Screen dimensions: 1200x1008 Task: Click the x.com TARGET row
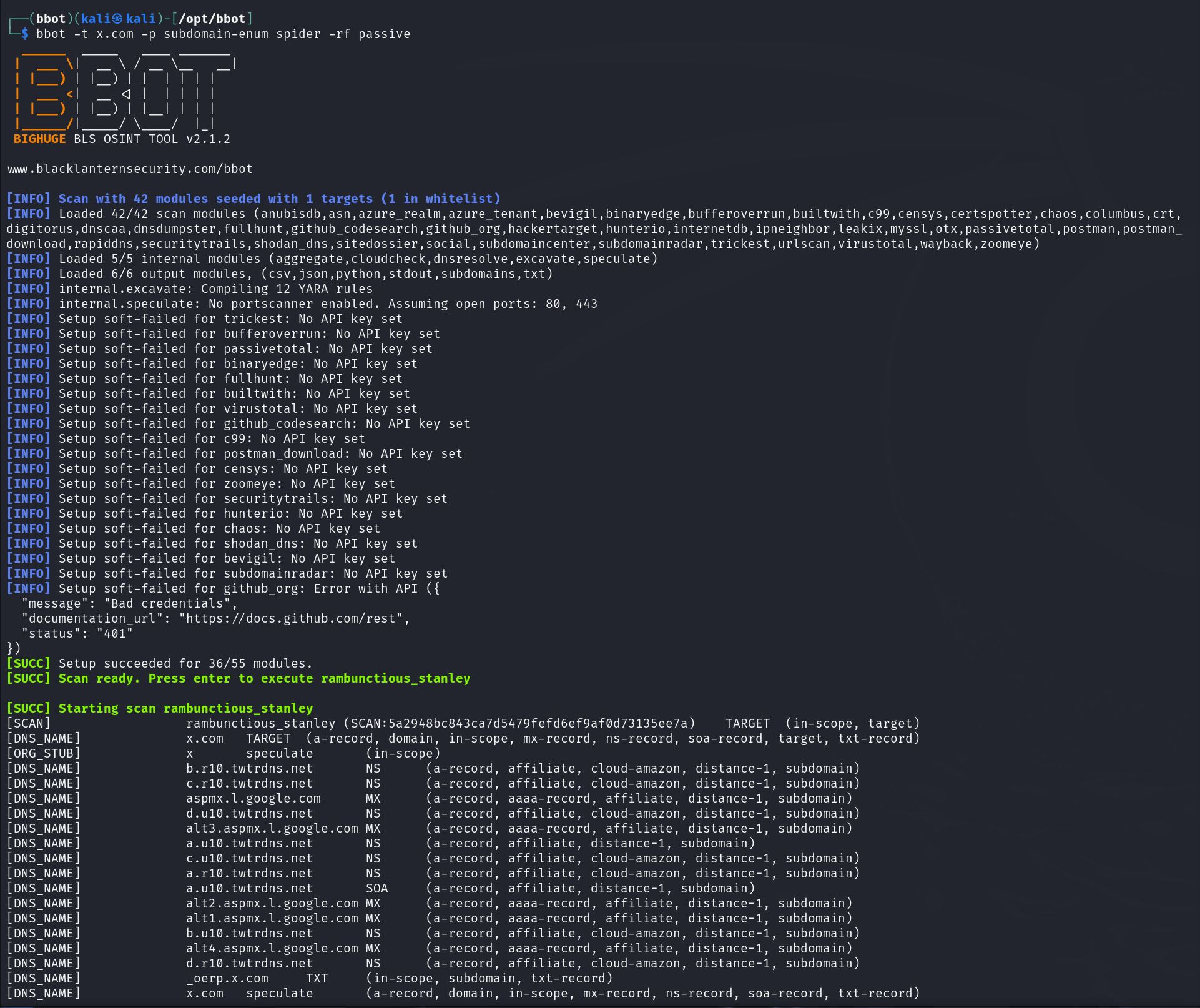coord(463,738)
